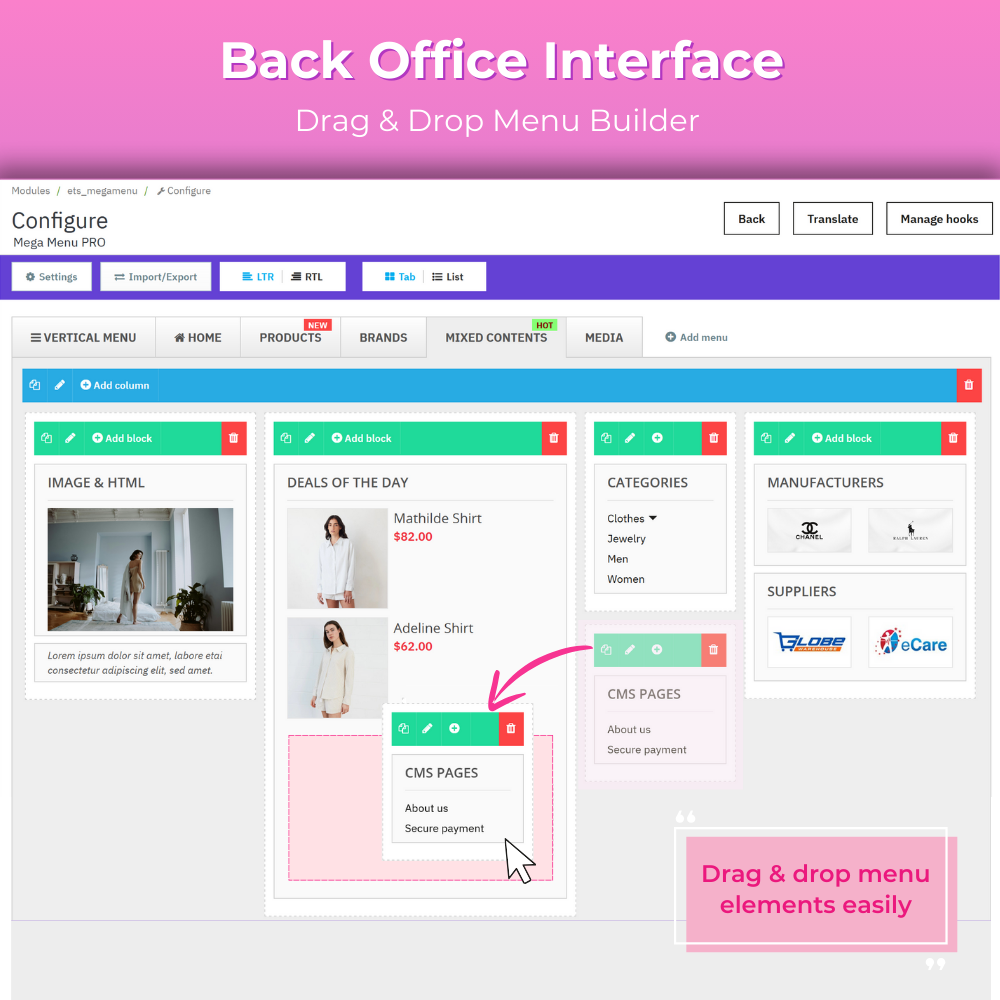
Task: Switch layout direction to LTR
Action: [x=257, y=277]
